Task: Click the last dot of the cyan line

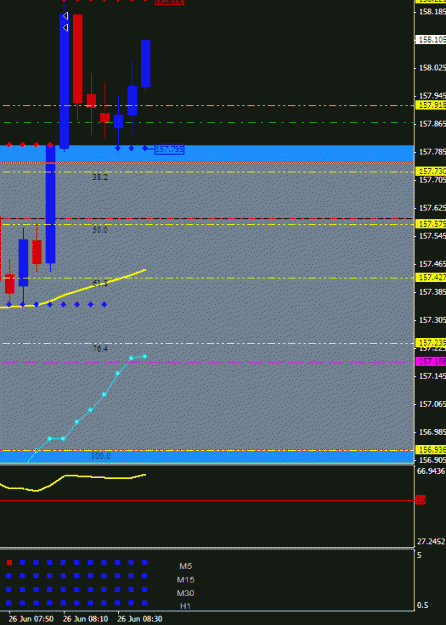Action: 145,356
